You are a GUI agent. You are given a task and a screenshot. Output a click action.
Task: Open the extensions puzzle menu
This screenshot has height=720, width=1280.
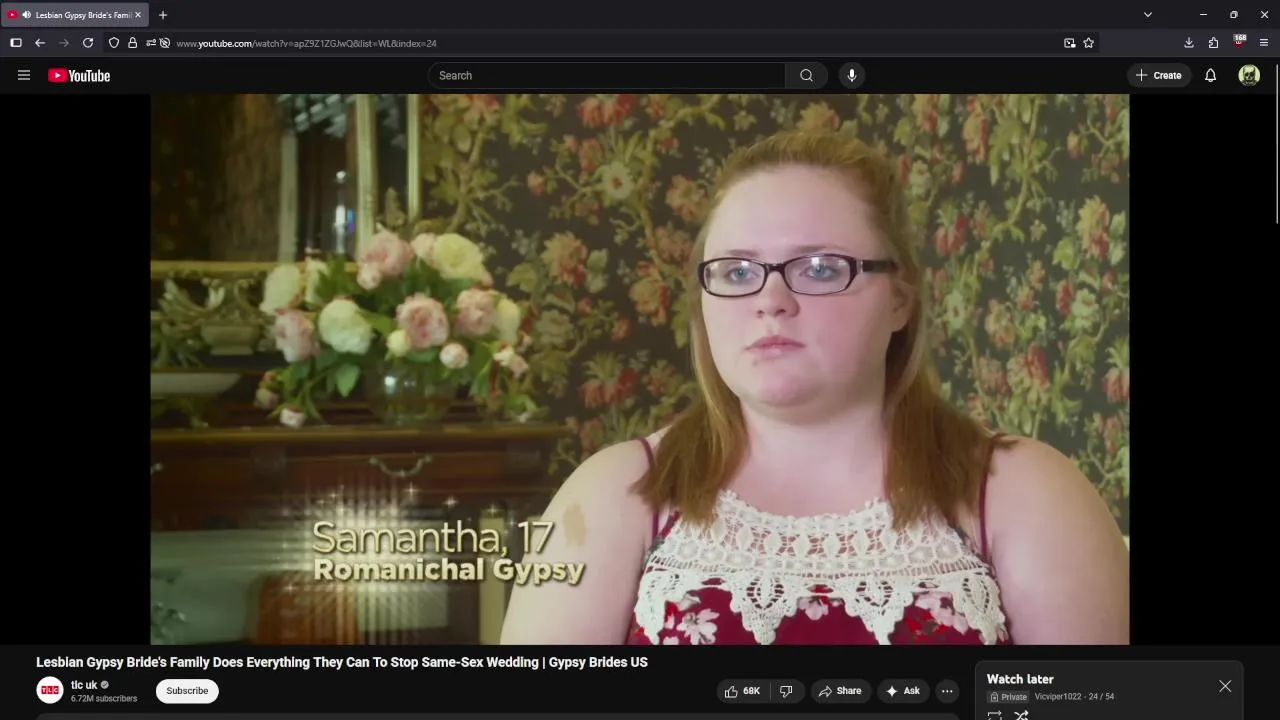pos(1214,43)
